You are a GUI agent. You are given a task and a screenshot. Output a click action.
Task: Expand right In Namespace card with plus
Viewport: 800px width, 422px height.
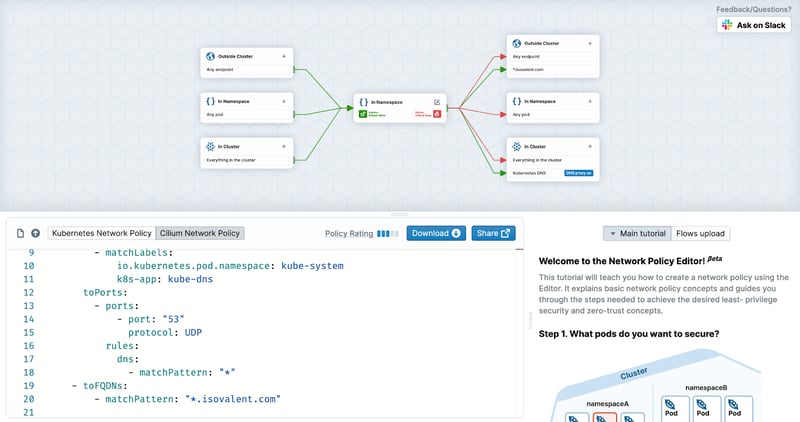click(x=590, y=102)
